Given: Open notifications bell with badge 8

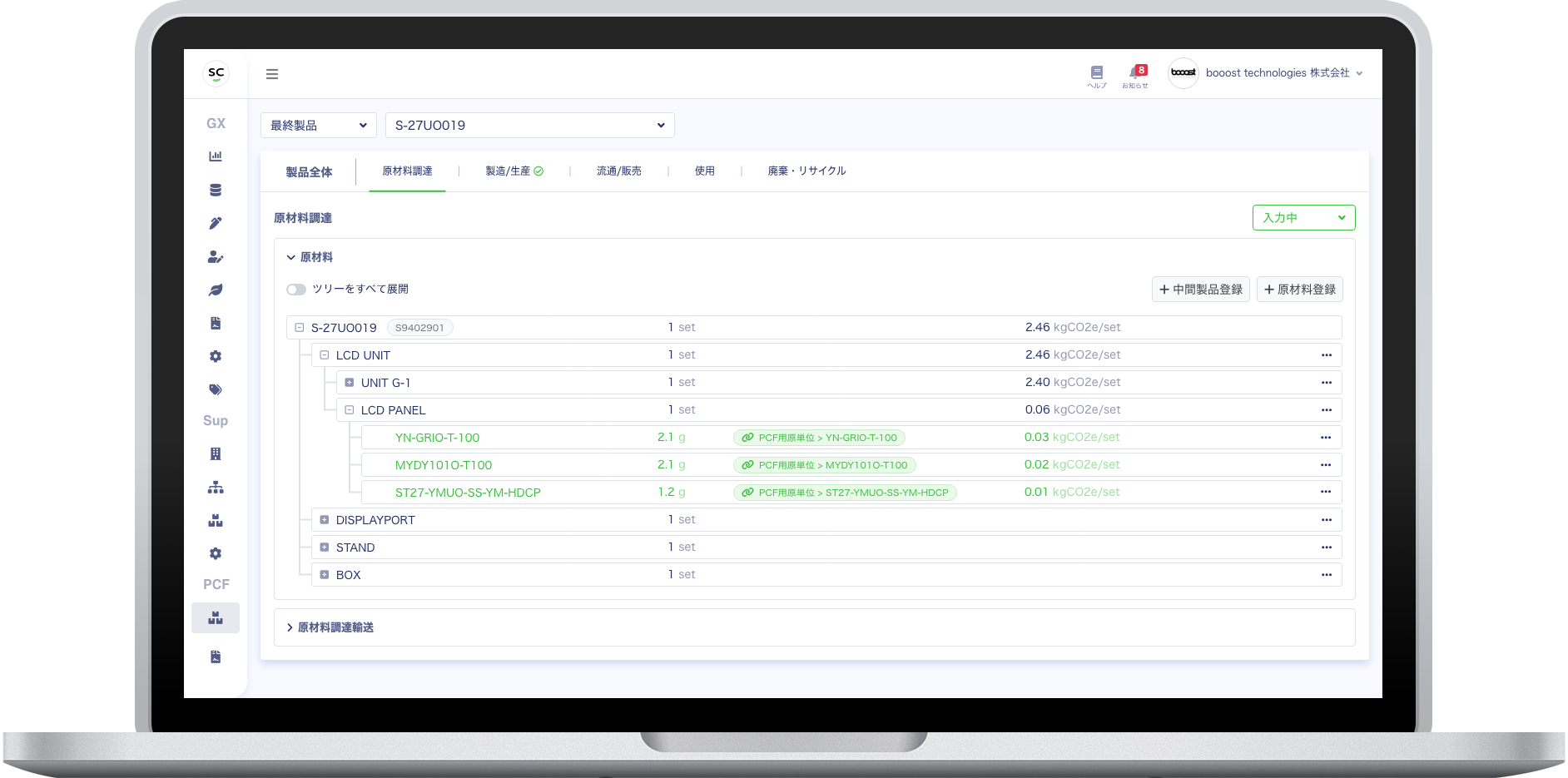Looking at the screenshot, I should tap(1135, 77).
